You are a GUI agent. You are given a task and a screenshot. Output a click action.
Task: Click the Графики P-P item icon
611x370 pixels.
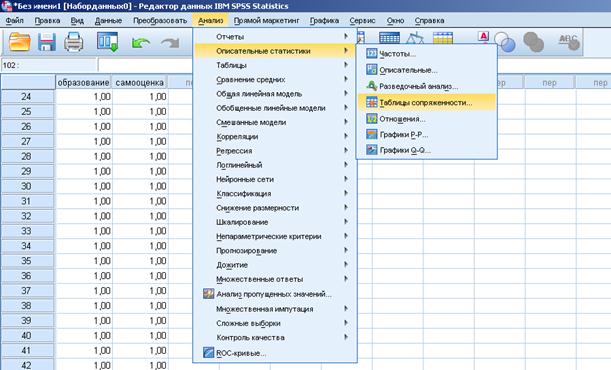click(372, 134)
